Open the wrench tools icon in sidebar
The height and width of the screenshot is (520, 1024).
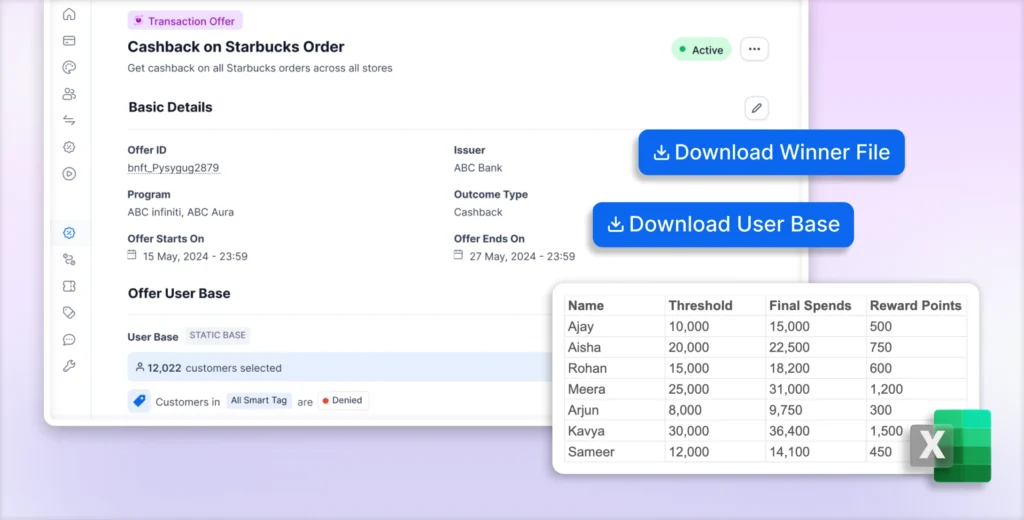click(69, 366)
